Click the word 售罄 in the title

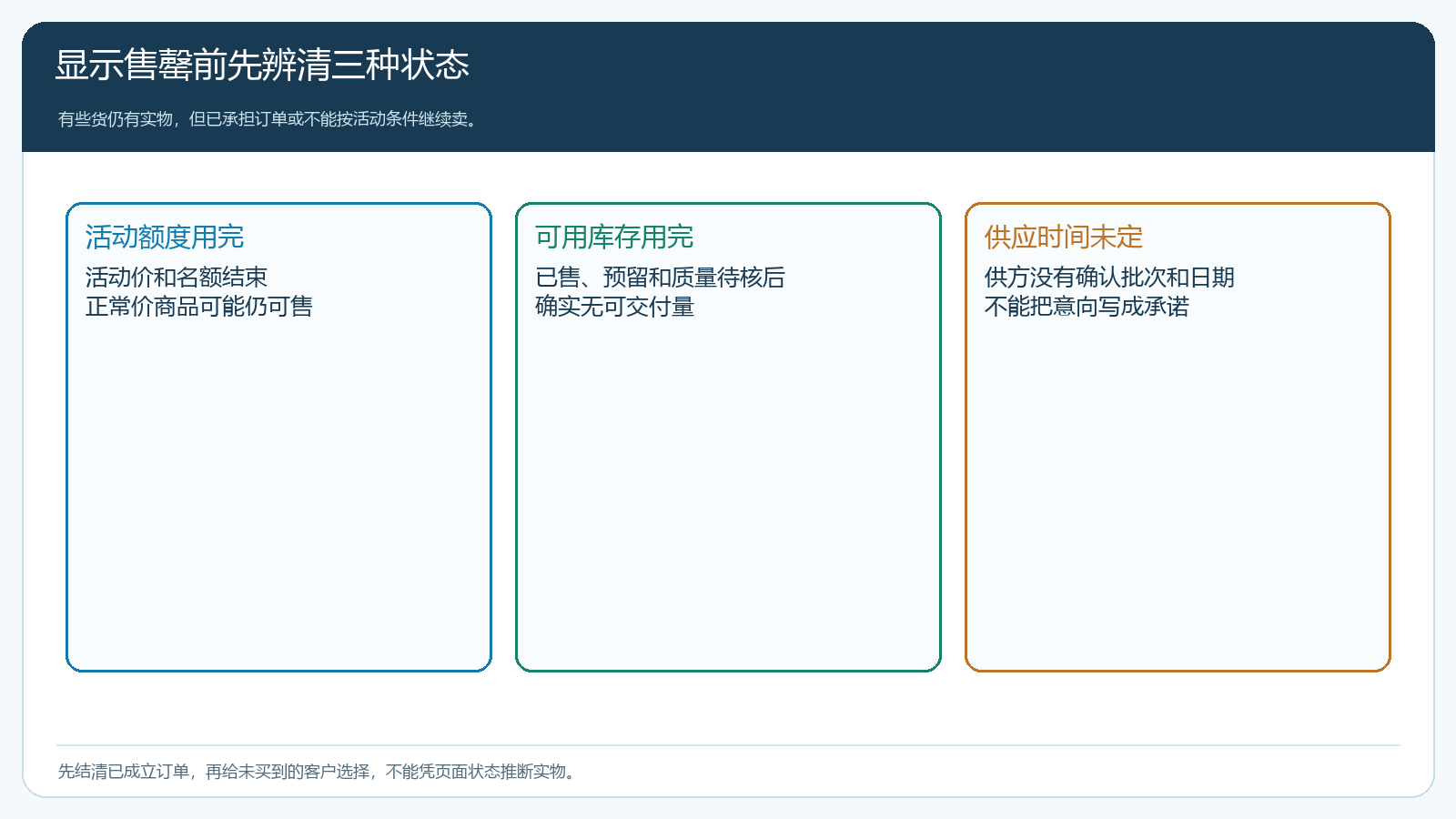(158, 65)
